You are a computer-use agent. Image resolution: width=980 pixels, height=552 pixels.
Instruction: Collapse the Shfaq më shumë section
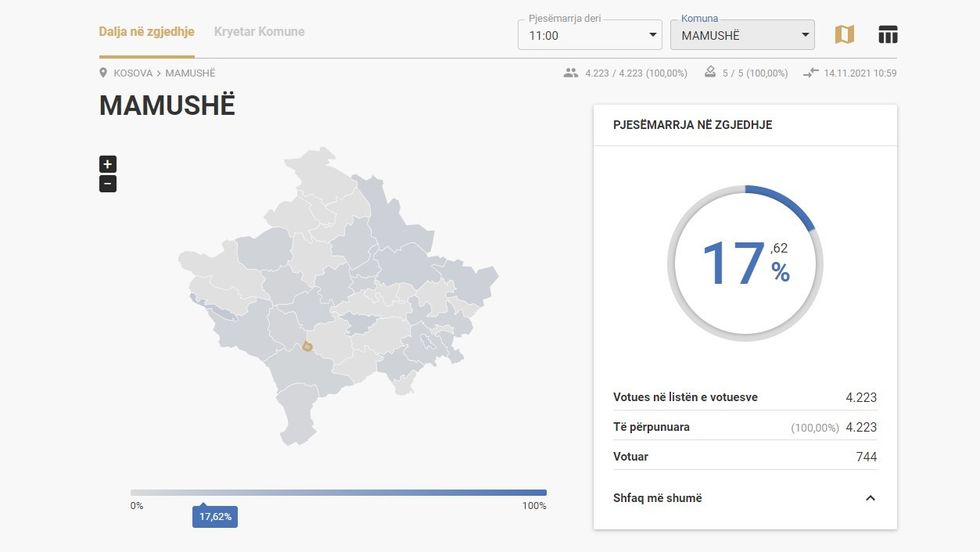[x=869, y=498]
